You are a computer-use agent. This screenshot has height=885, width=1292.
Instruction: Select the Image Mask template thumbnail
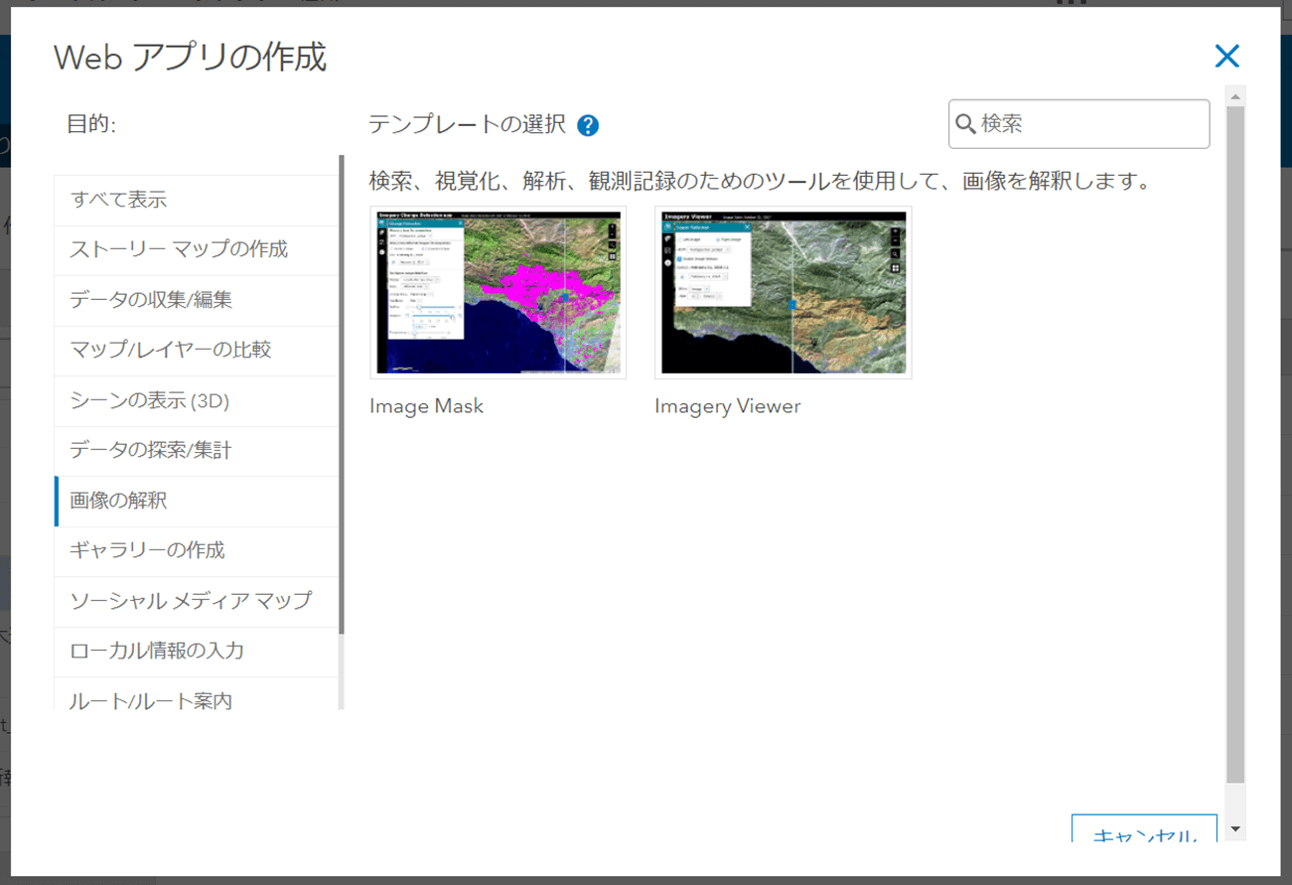pyautogui.click(x=497, y=292)
